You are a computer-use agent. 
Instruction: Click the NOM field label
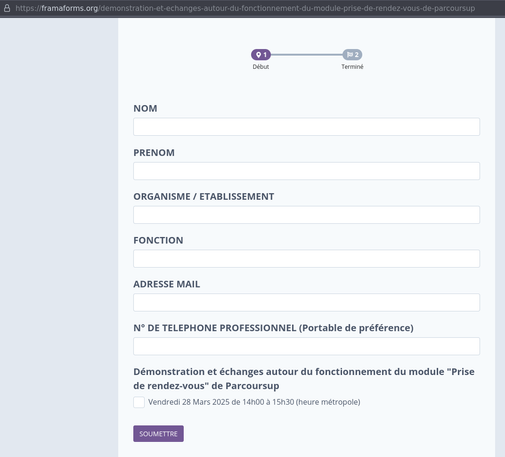[x=145, y=108]
